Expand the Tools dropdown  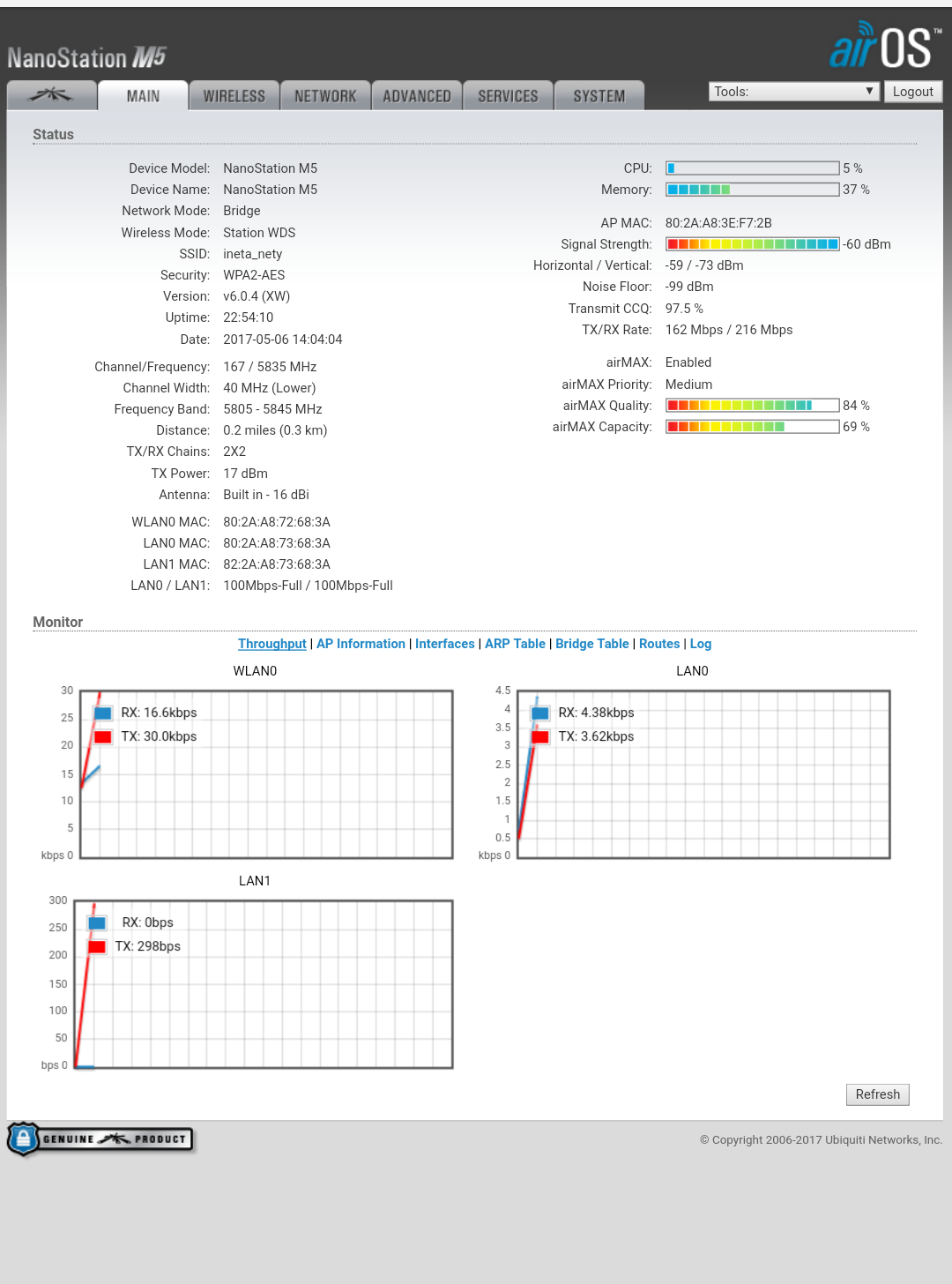point(794,92)
